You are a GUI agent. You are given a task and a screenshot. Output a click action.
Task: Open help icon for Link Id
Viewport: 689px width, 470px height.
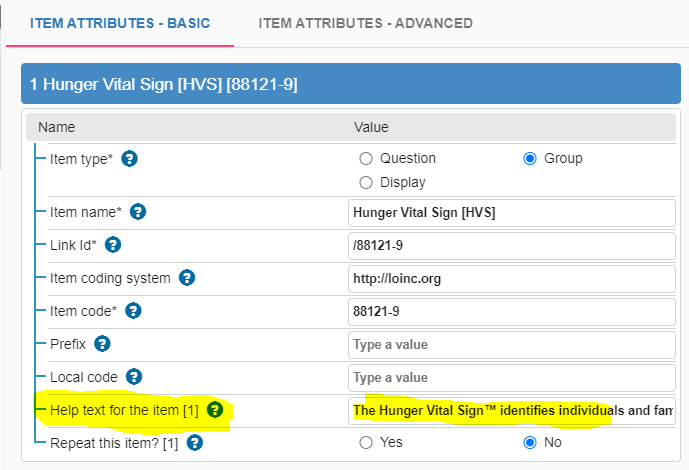click(113, 245)
